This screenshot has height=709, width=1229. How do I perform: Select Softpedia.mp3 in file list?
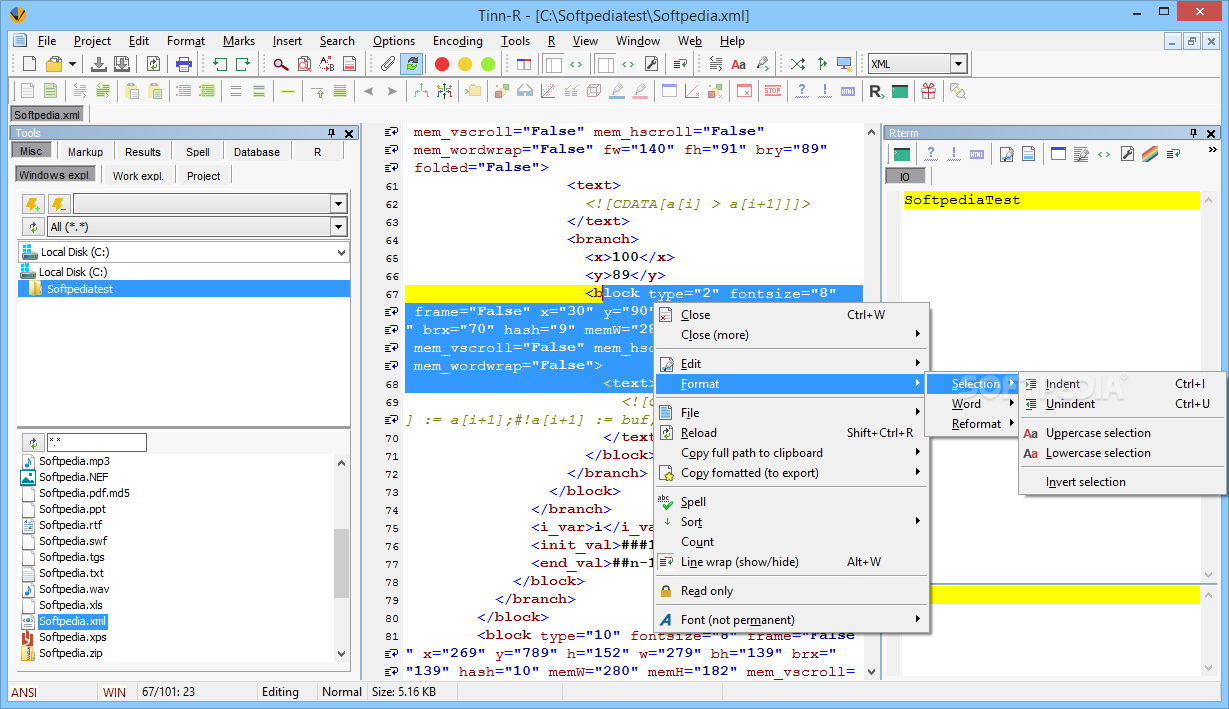coord(74,461)
